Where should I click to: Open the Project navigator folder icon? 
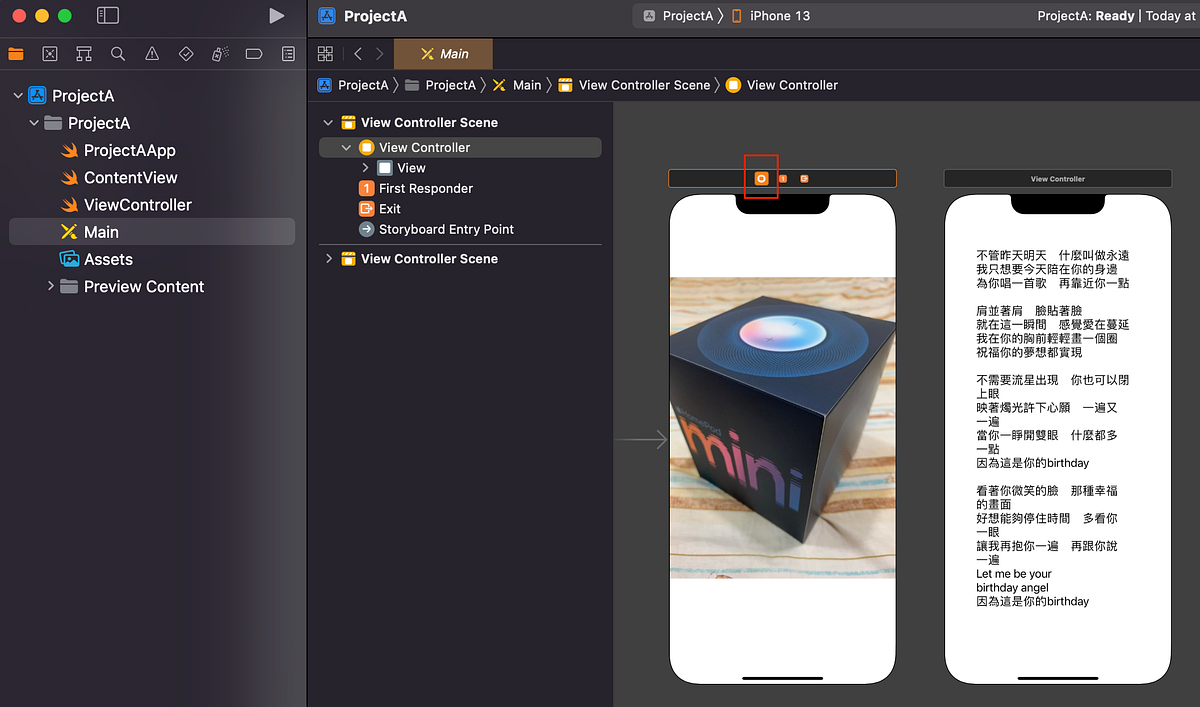click(x=16, y=53)
